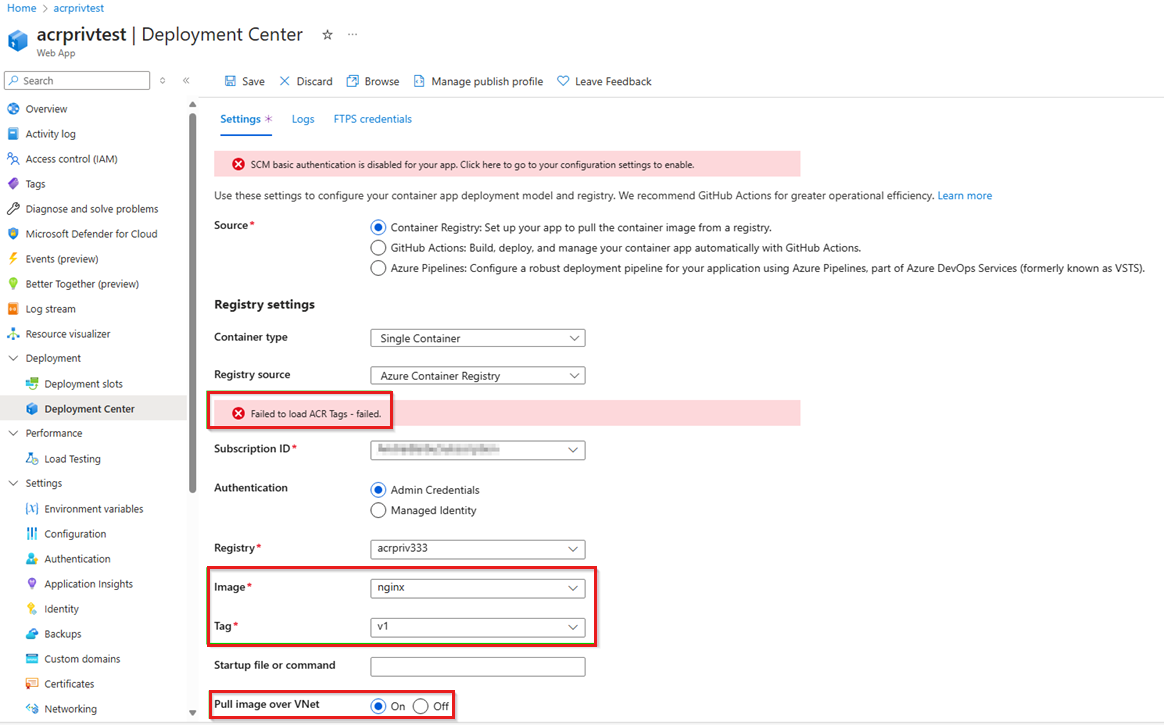The height and width of the screenshot is (725, 1164).
Task: Click the Diagnose and solve problems wrench icon
Action: click(13, 209)
